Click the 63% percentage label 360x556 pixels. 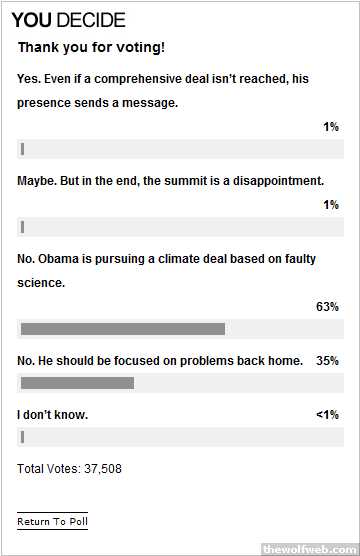coord(327,307)
